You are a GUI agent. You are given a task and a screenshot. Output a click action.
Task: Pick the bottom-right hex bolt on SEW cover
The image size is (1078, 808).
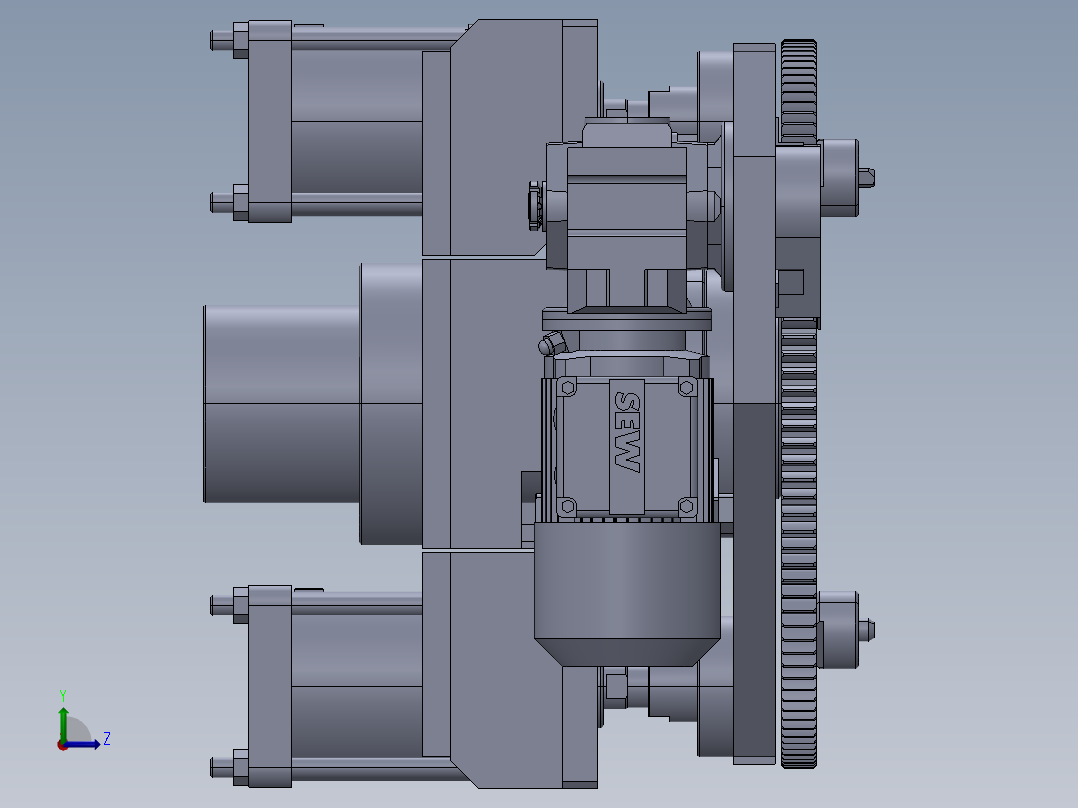tap(686, 507)
